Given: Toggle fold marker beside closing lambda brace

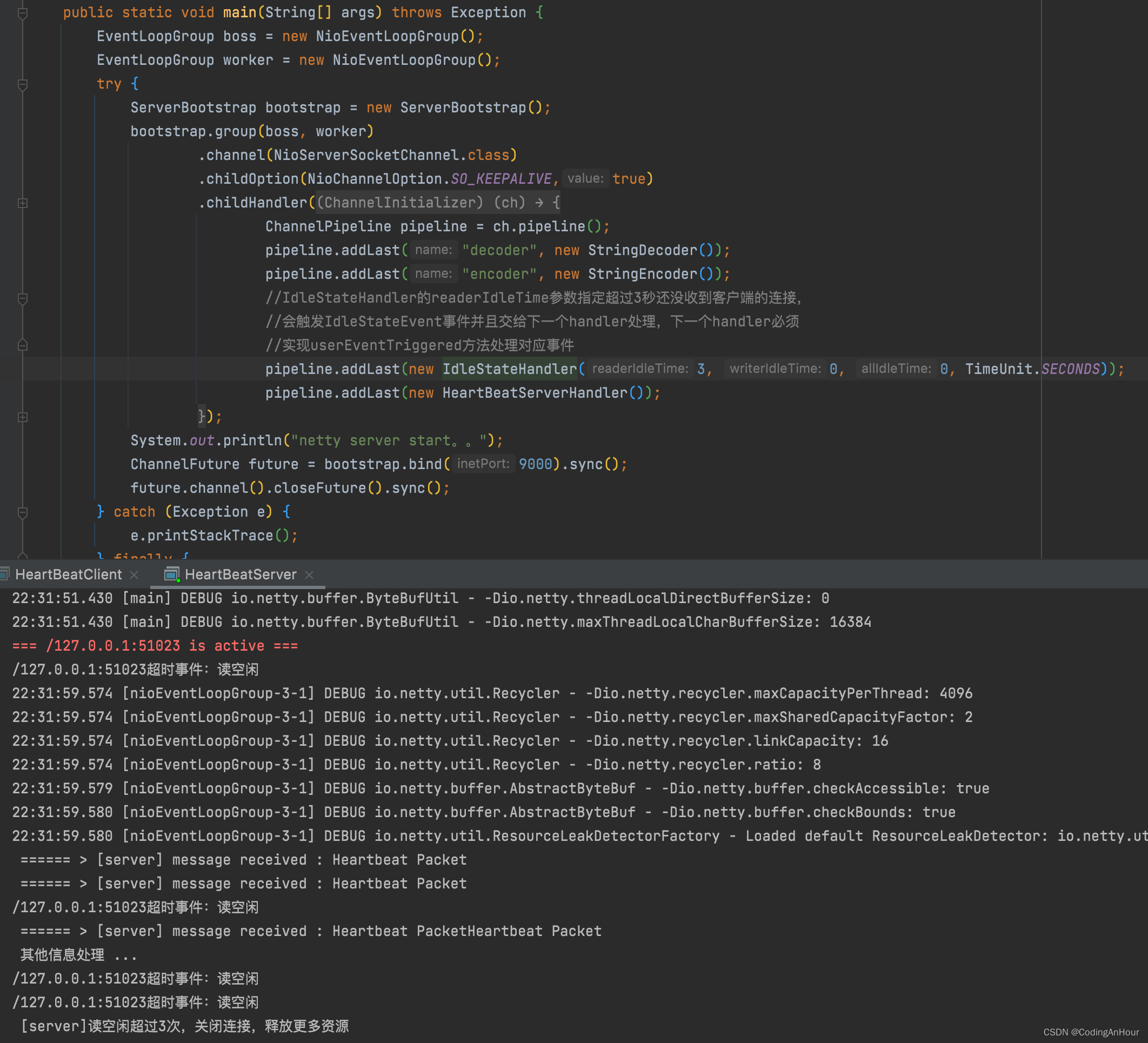Looking at the screenshot, I should click(23, 417).
